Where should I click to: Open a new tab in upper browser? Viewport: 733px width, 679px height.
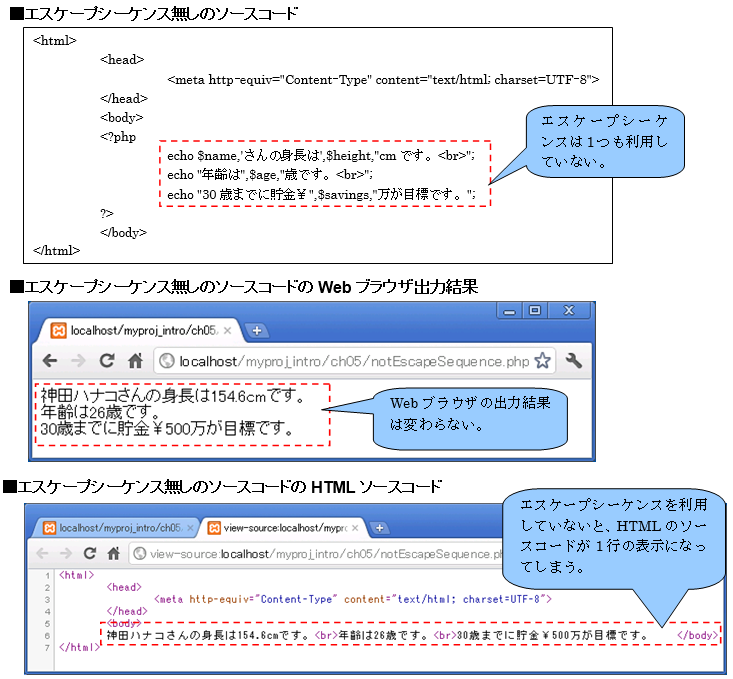[x=256, y=331]
